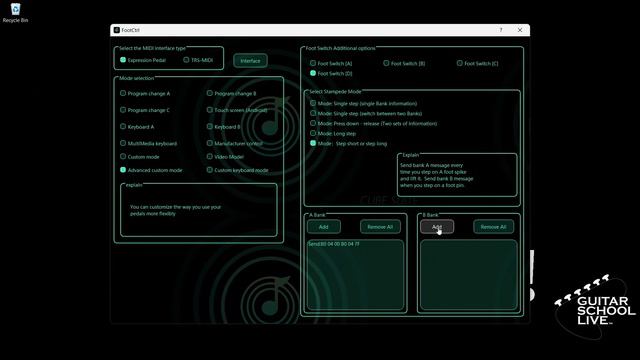Select Foot Switch [D]
Image resolution: width=640 pixels, height=360 pixels.
click(331, 73)
